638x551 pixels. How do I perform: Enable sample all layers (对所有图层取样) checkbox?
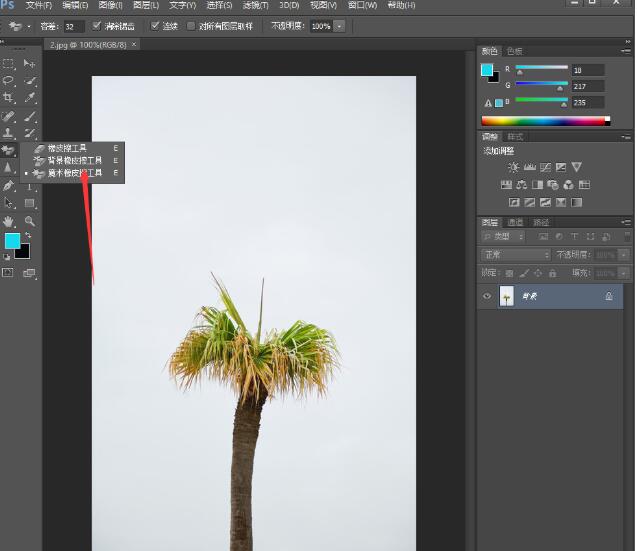click(x=191, y=26)
